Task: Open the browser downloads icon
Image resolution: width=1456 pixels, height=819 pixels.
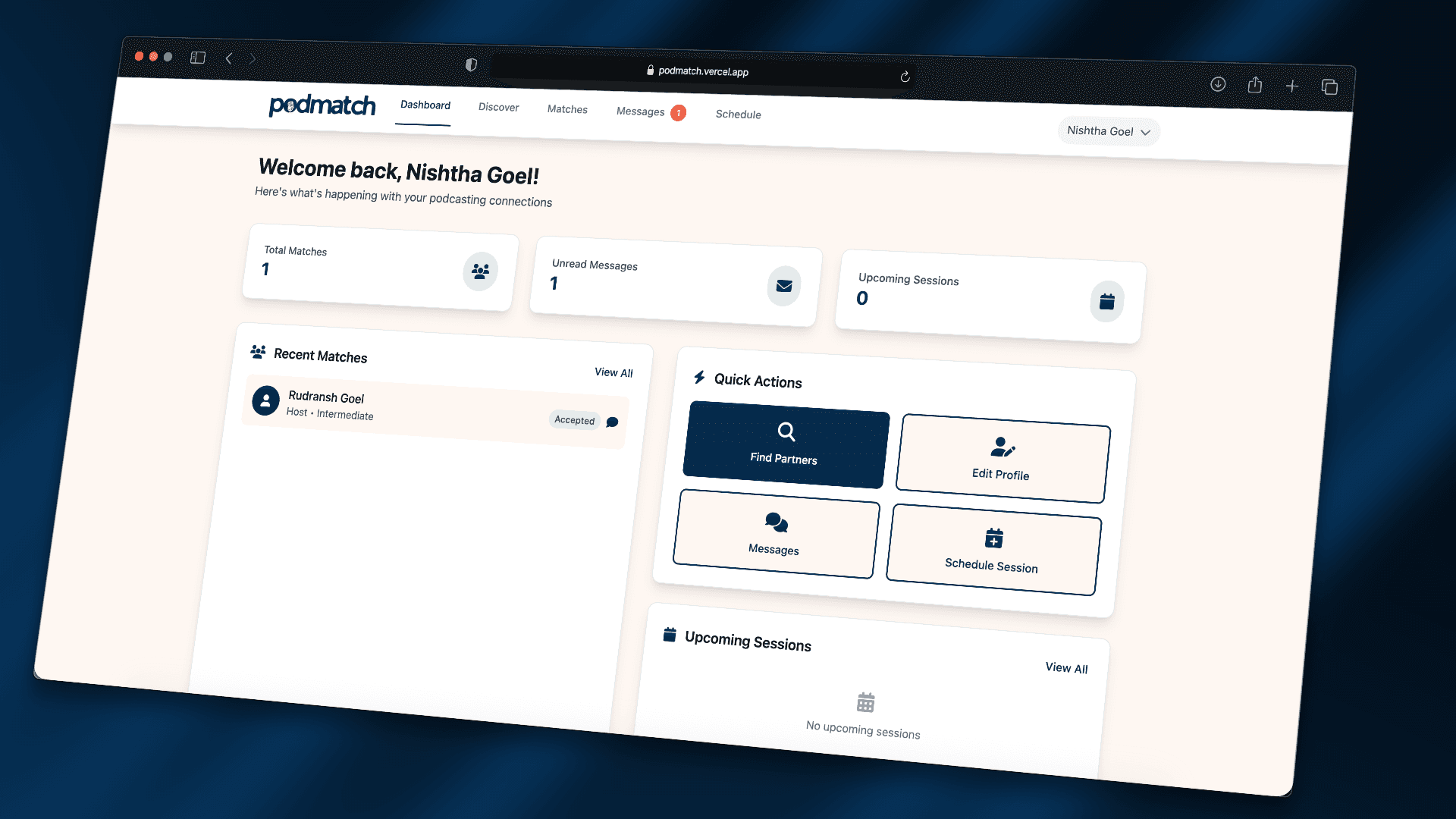Action: point(1218,84)
